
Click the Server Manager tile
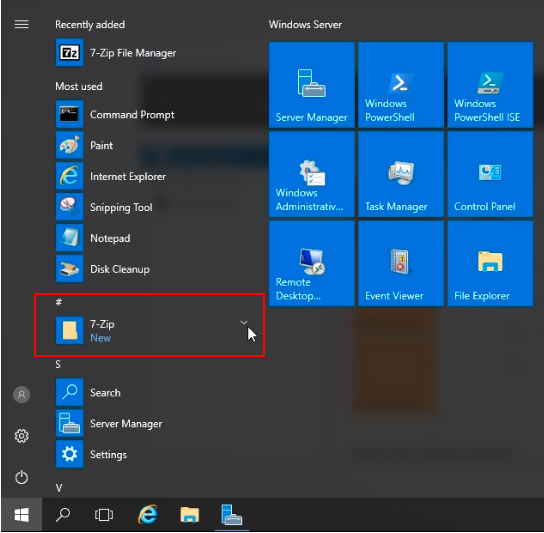(x=312, y=85)
